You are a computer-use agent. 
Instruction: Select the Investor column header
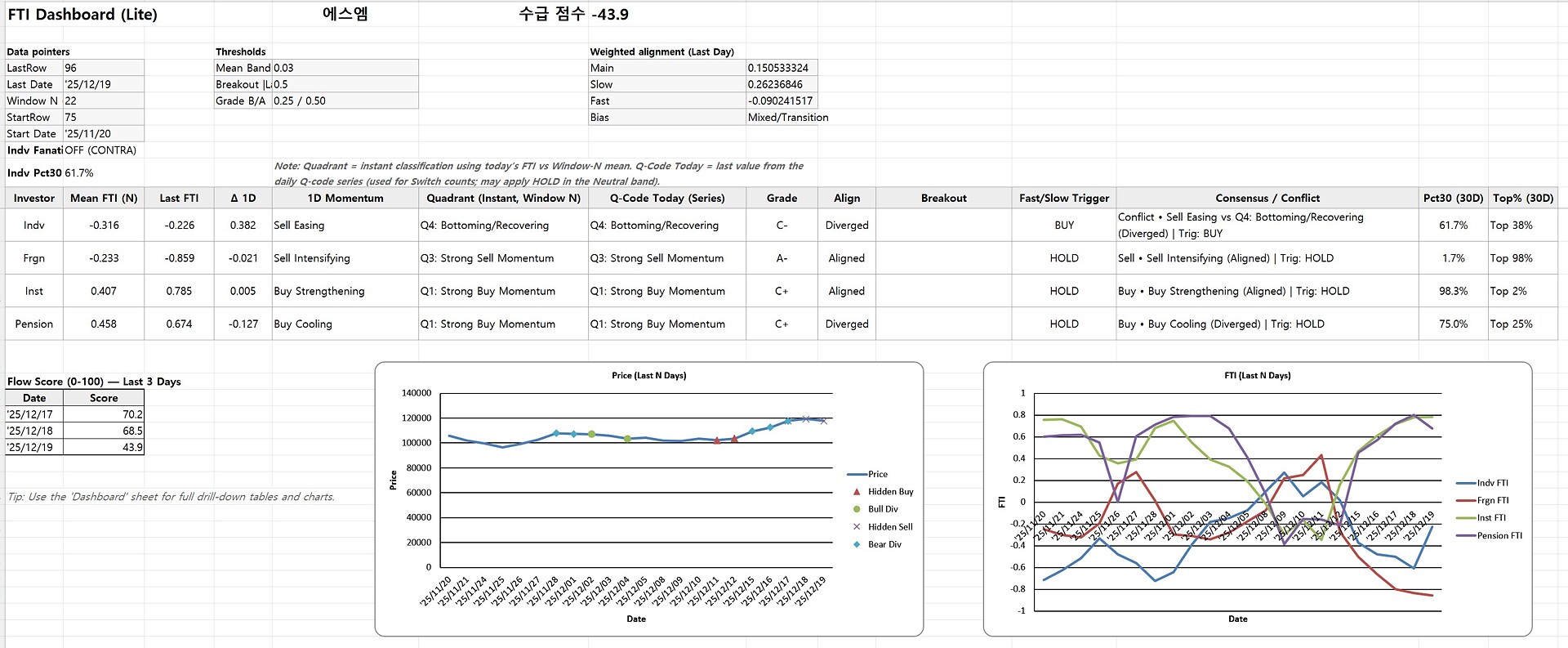(x=34, y=199)
